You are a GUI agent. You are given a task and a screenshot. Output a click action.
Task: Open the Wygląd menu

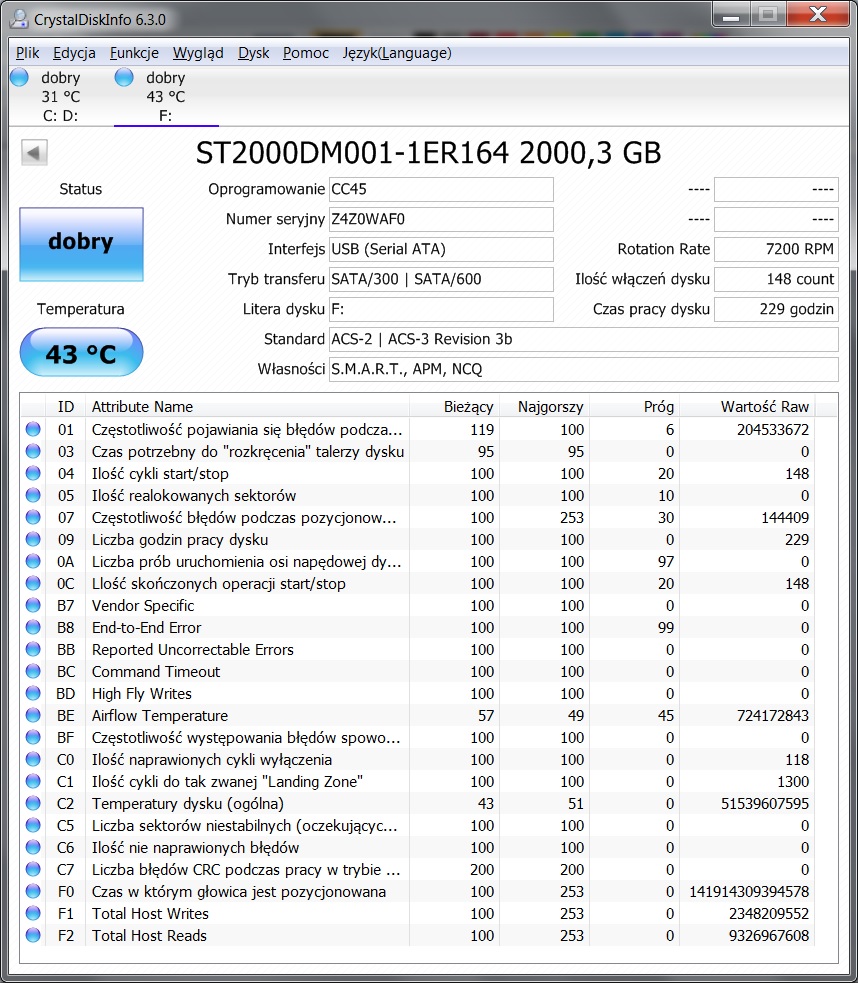198,53
